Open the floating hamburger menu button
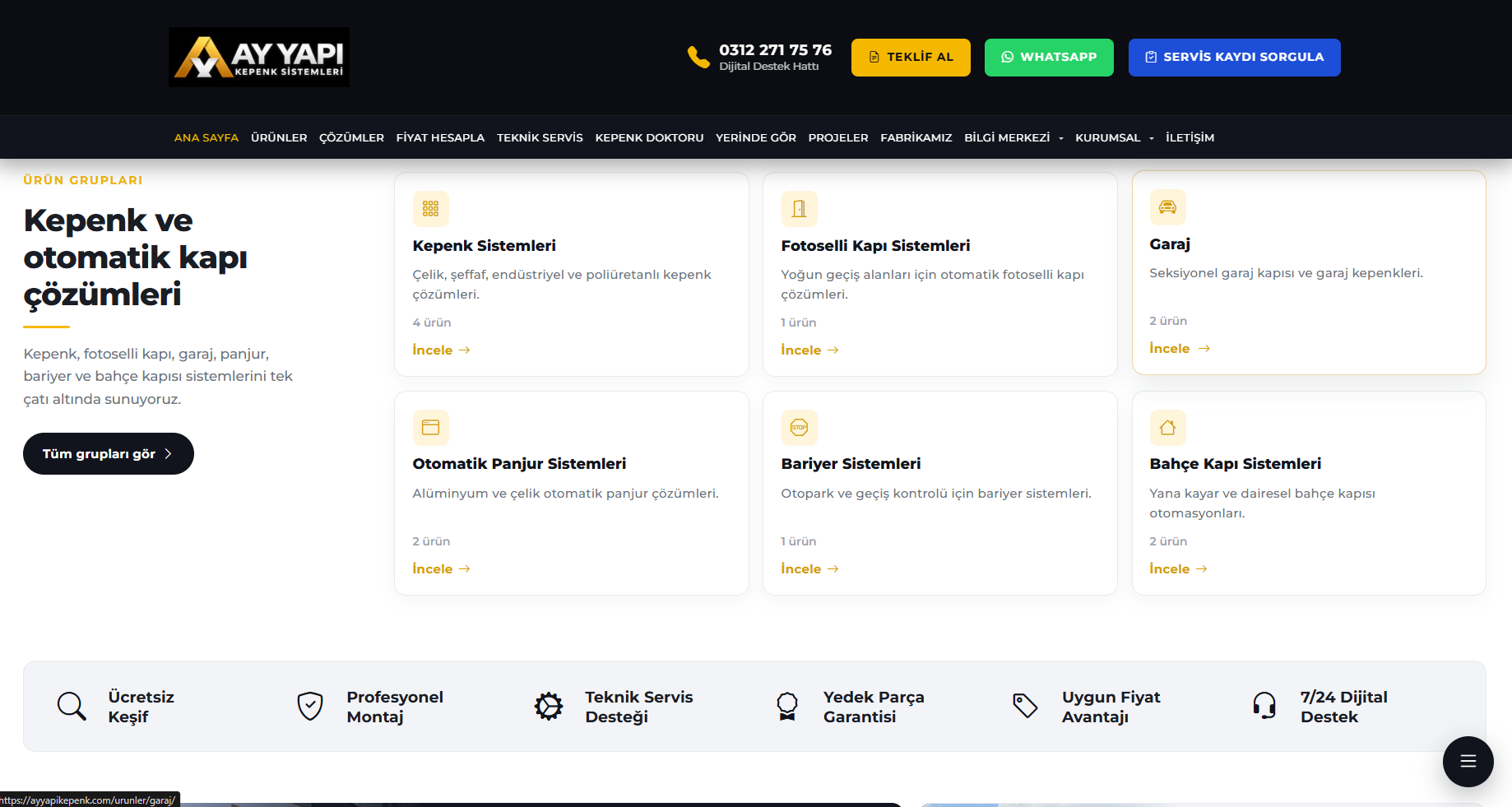The width and height of the screenshot is (1512, 807). [1468, 762]
